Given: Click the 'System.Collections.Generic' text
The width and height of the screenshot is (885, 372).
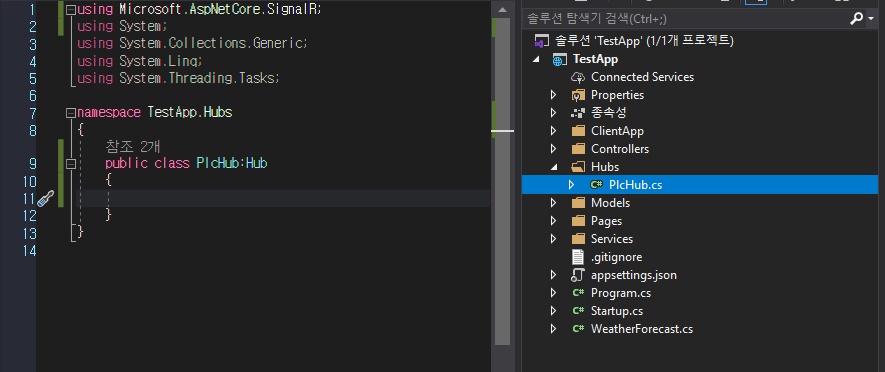Looking at the screenshot, I should point(212,43).
